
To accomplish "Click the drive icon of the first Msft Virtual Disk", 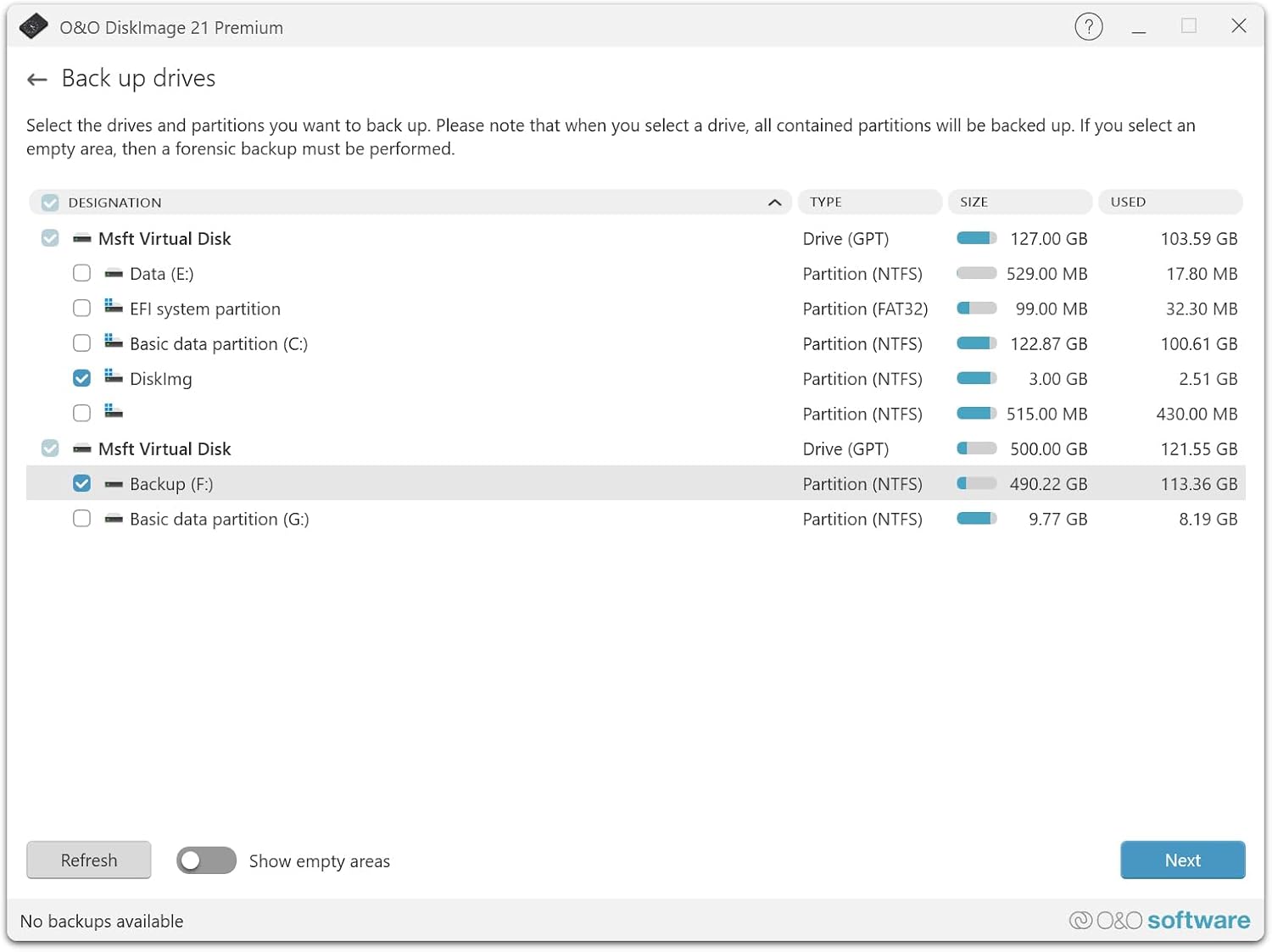I will (x=82, y=238).
